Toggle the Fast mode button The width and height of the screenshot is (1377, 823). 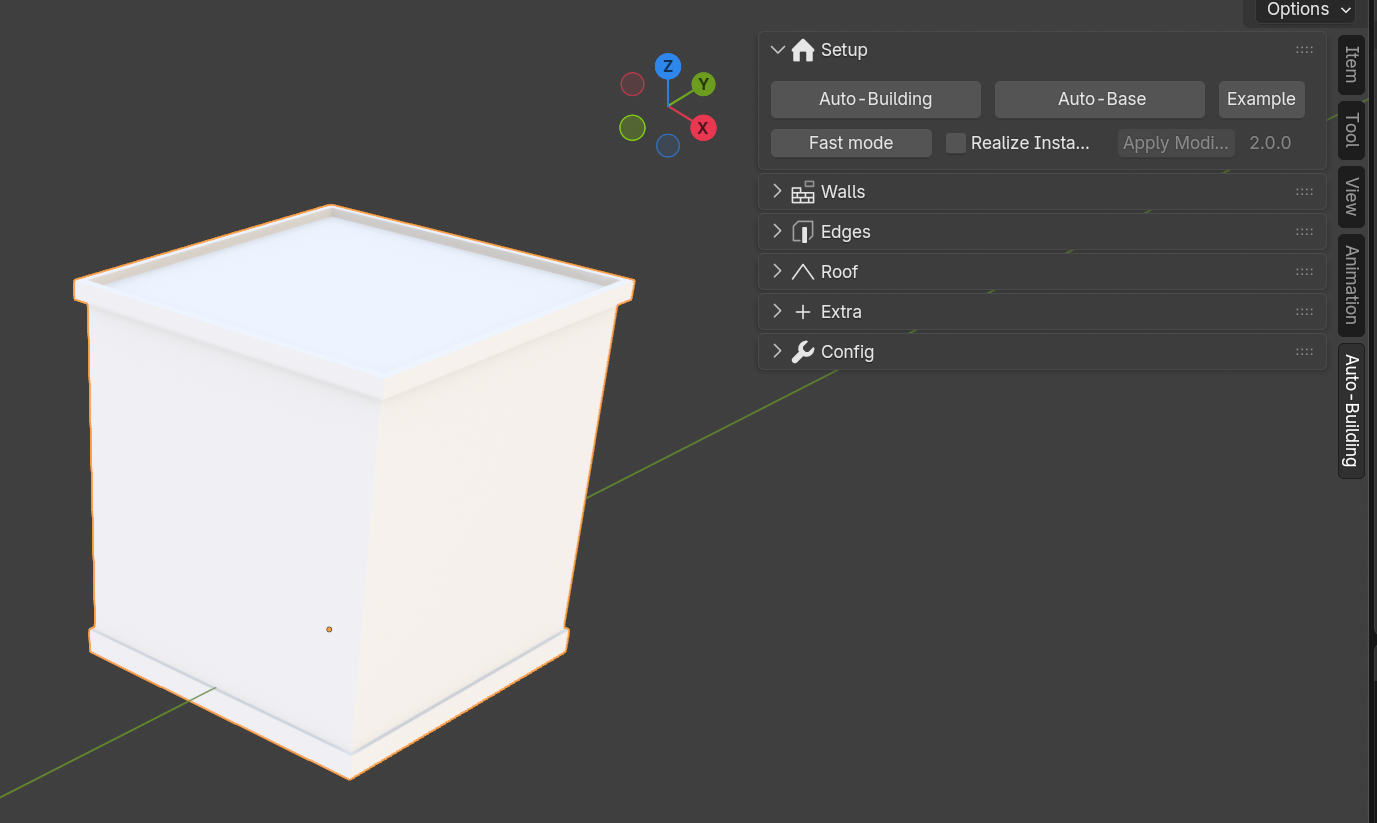pos(851,143)
